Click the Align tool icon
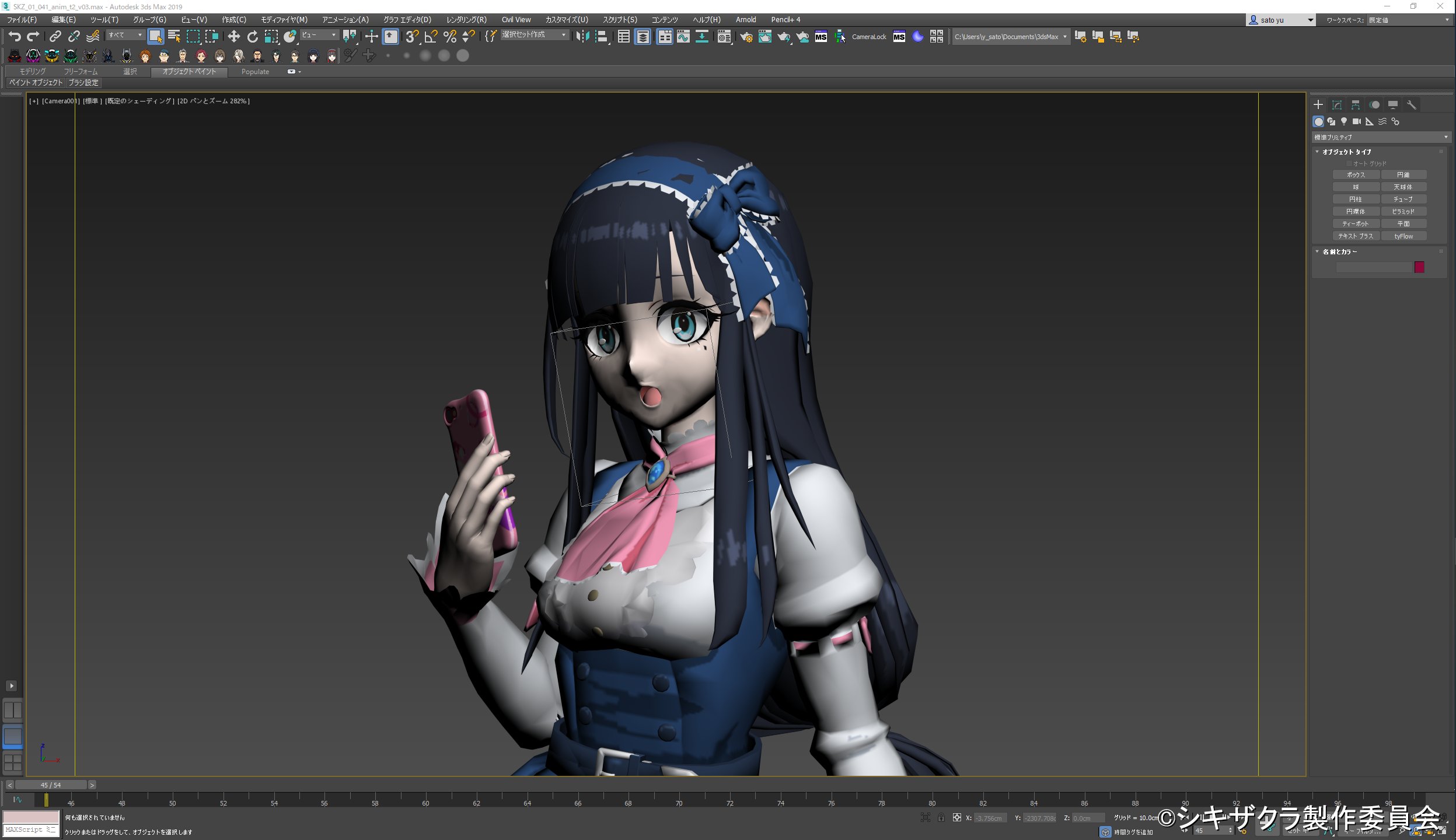This screenshot has width=1456, height=840. (x=601, y=37)
